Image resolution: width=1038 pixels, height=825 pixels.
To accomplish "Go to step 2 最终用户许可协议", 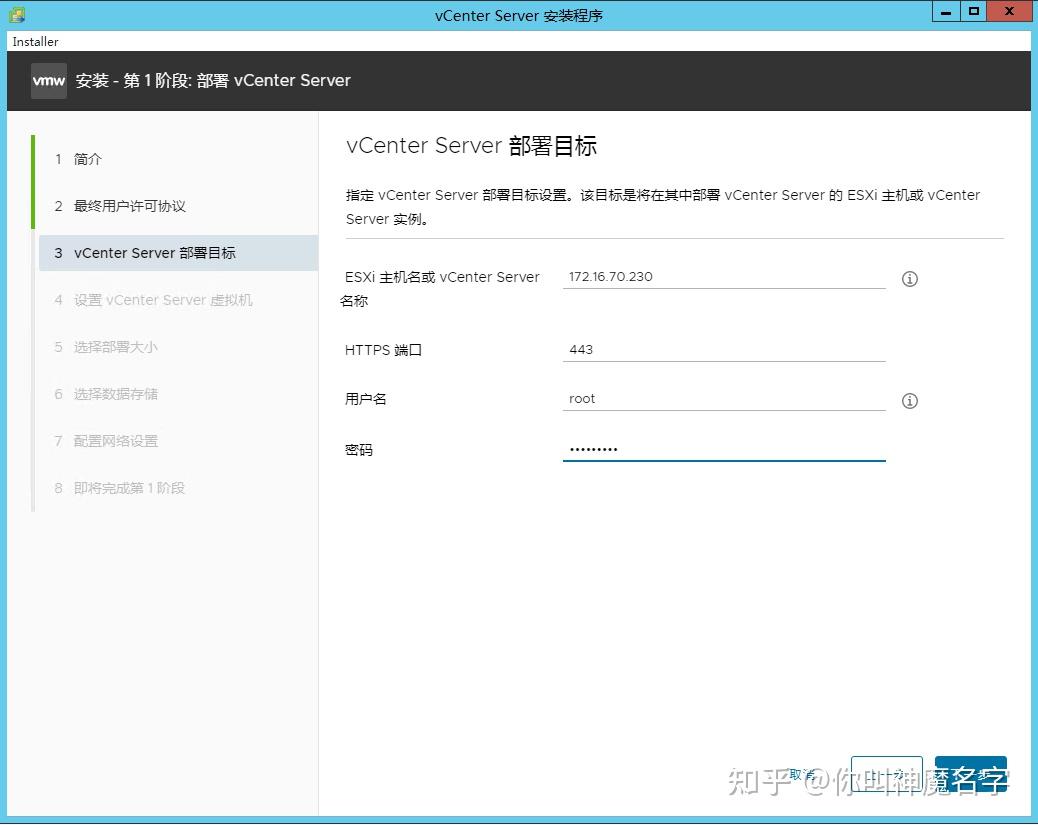I will (120, 206).
